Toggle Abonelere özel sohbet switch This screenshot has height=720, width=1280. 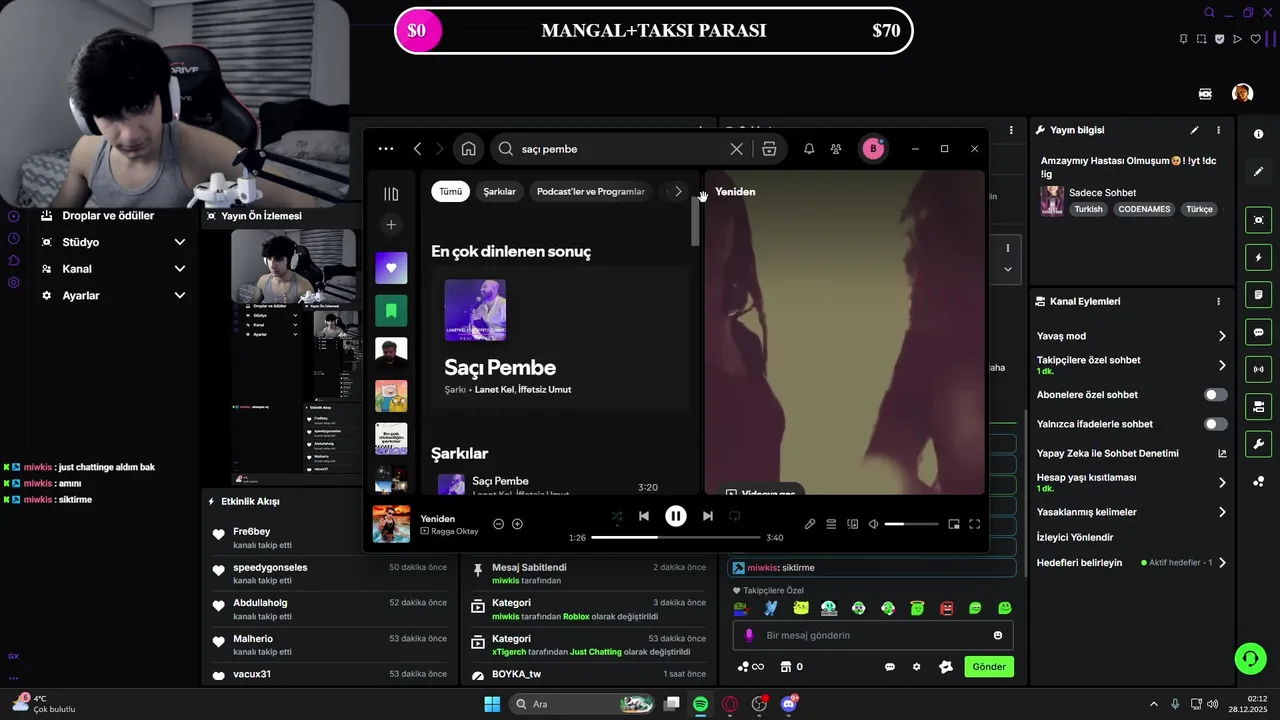click(1215, 395)
